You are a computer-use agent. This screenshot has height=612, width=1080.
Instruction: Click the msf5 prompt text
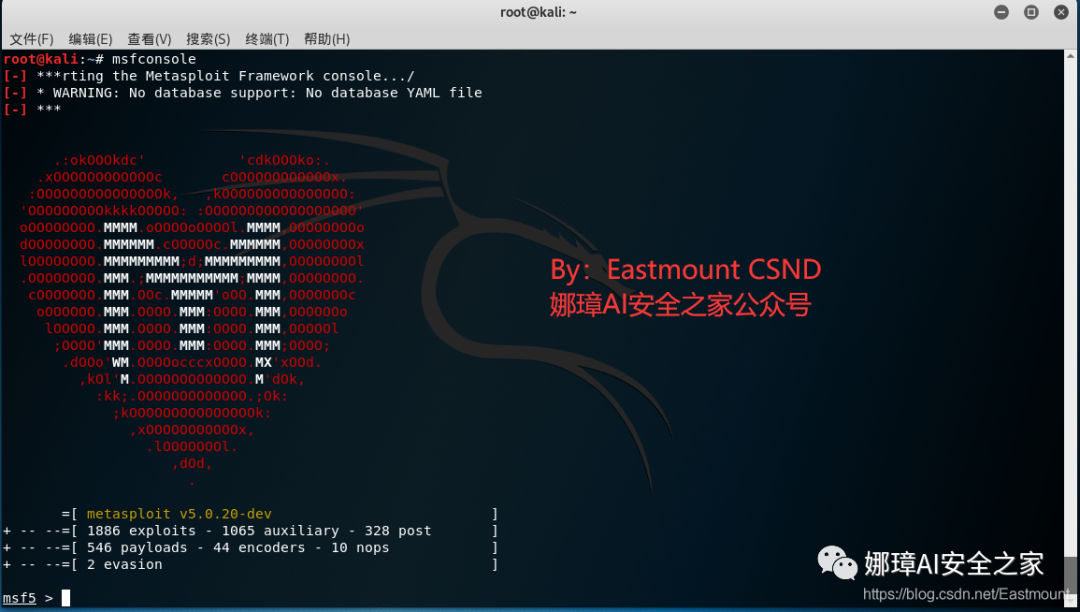[x=19, y=598]
